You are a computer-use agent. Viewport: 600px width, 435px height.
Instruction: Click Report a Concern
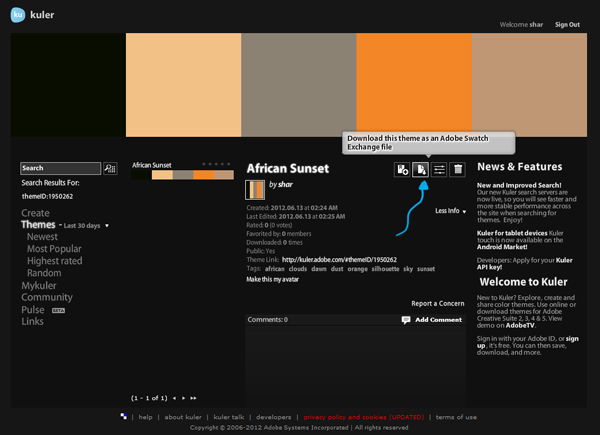click(438, 303)
